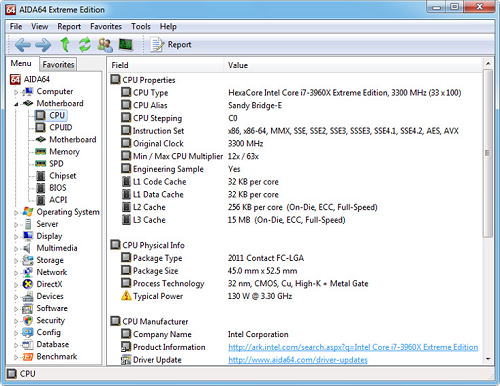The width and height of the screenshot is (500, 386).
Task: Collapse the Motherboard tree node
Action: click(x=16, y=104)
